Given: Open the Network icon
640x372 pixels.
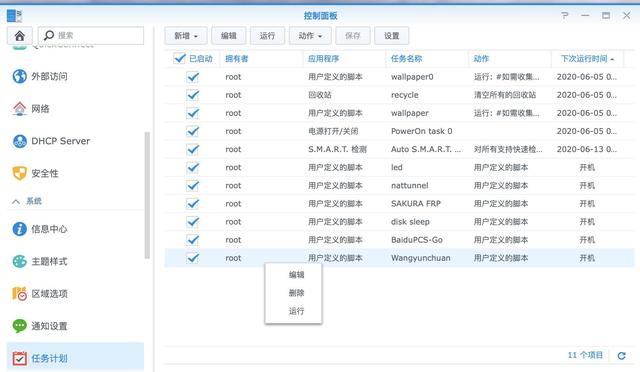Looking at the screenshot, I should pyautogui.click(x=19, y=108).
